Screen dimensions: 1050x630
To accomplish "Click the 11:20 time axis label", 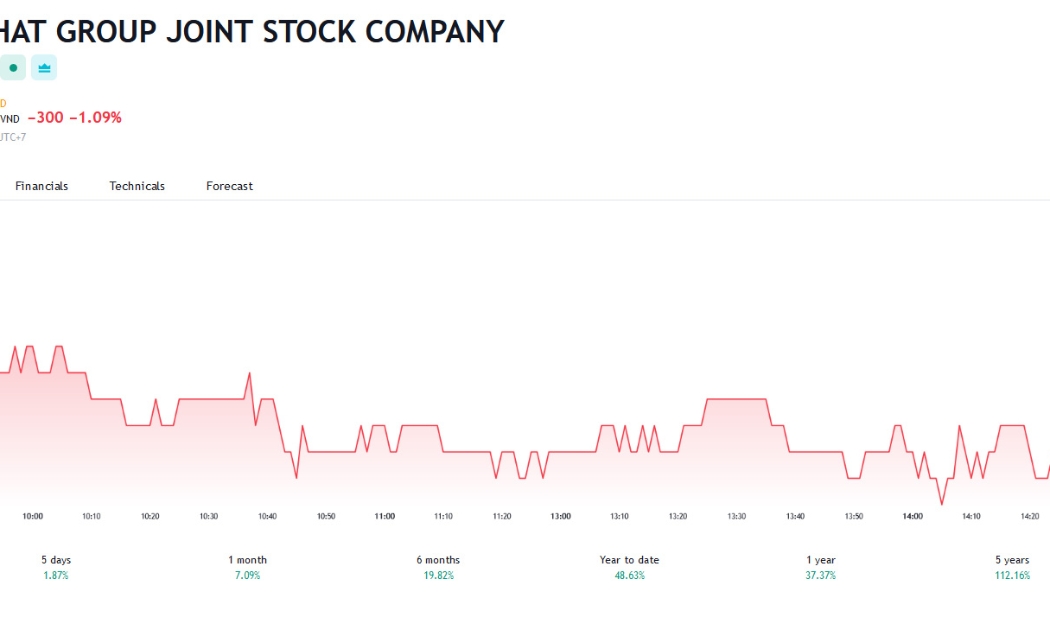I will [502, 516].
